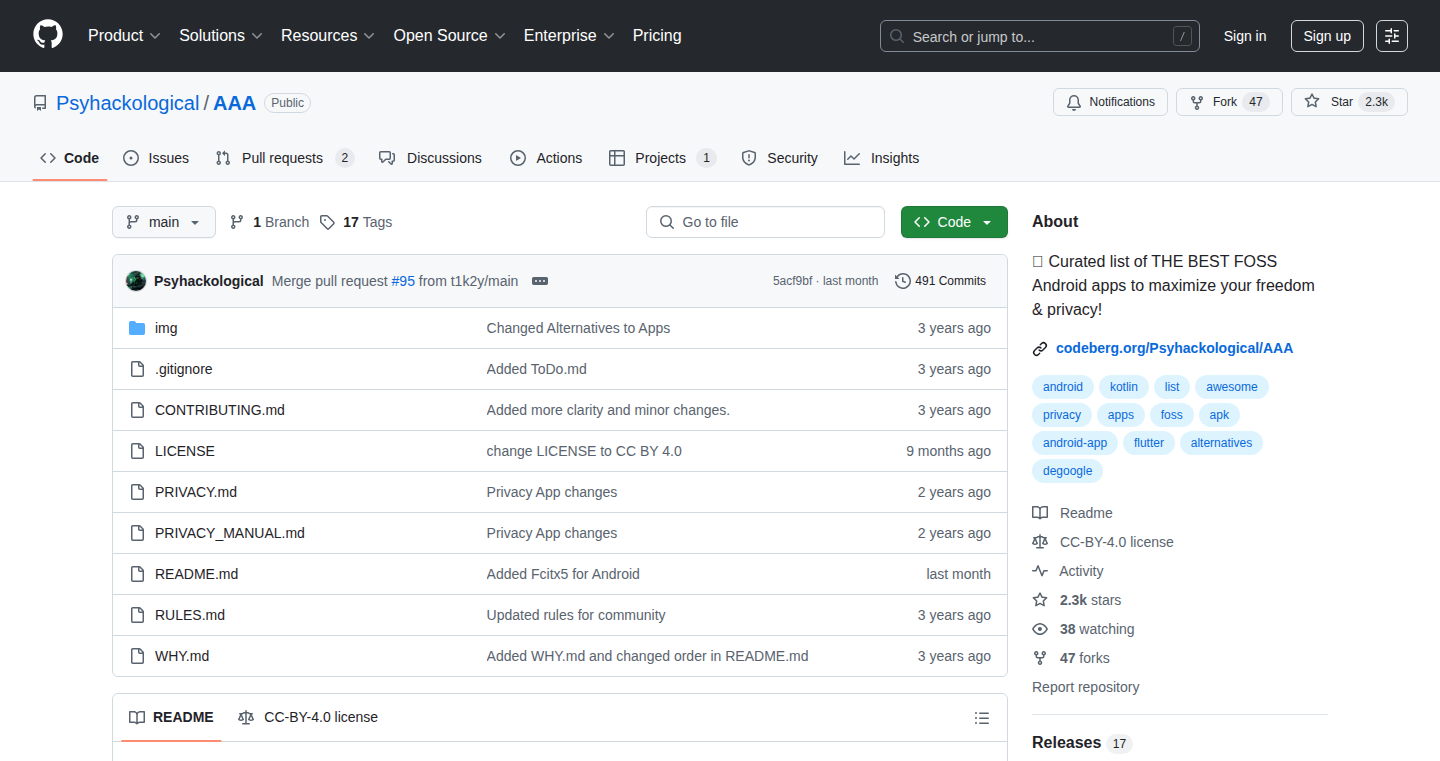This screenshot has height=761, width=1440.
Task: Expand the Open Source menu
Action: 449,35
